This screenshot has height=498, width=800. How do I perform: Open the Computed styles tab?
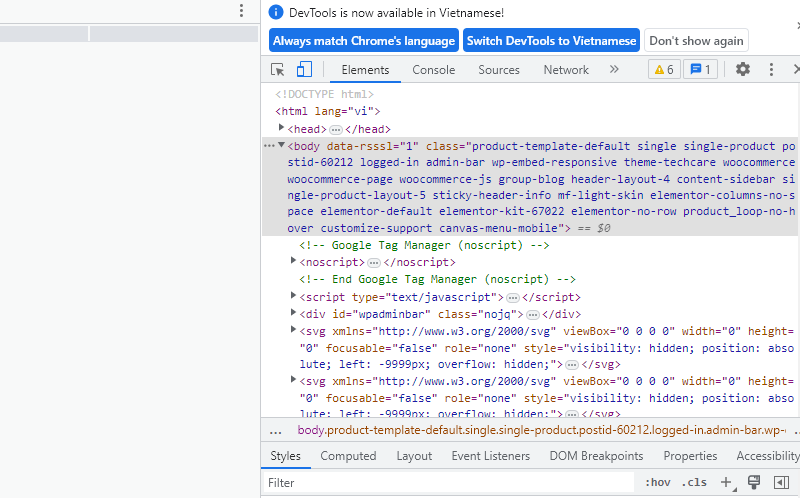[348, 456]
